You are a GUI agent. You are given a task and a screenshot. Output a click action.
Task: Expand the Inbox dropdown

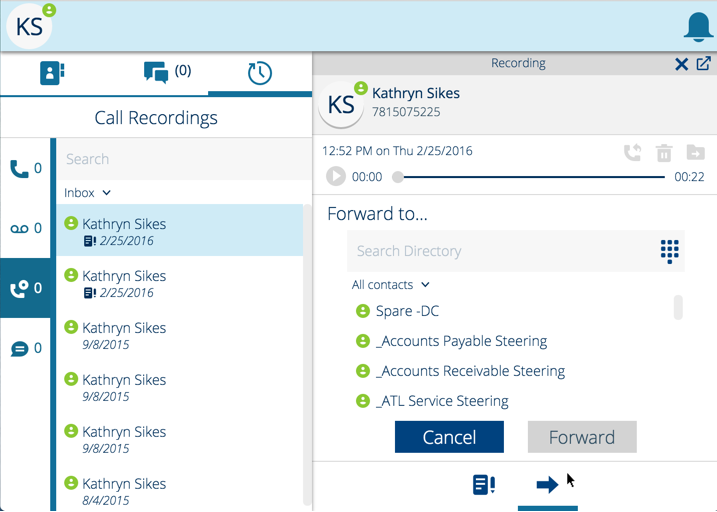(87, 192)
